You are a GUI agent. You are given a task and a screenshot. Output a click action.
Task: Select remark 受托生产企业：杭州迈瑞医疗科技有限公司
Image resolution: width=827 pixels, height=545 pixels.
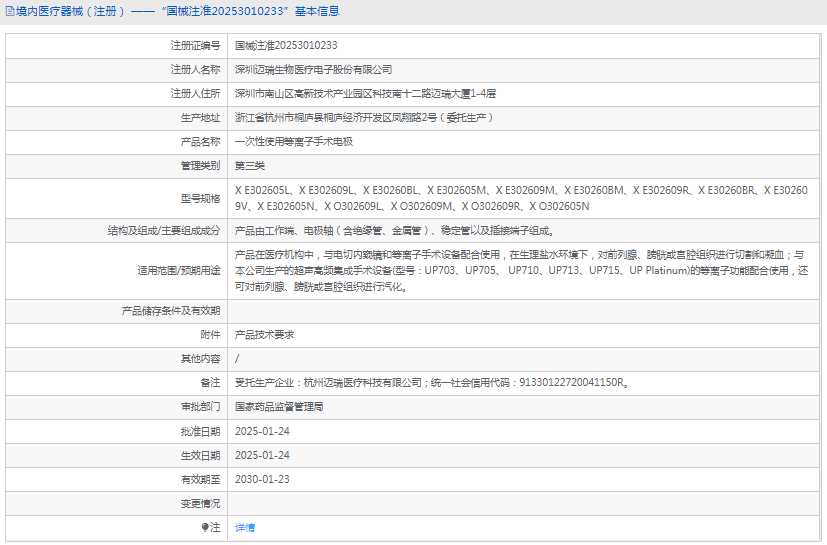pos(432,383)
